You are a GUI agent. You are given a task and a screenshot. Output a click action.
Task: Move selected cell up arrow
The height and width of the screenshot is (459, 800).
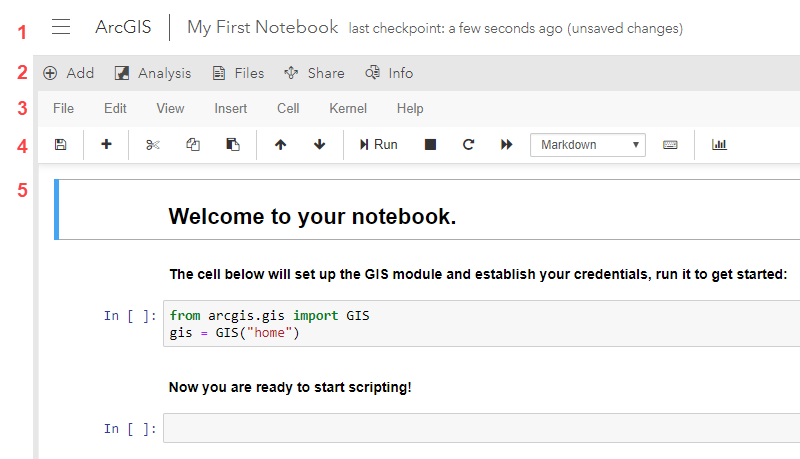coord(280,145)
